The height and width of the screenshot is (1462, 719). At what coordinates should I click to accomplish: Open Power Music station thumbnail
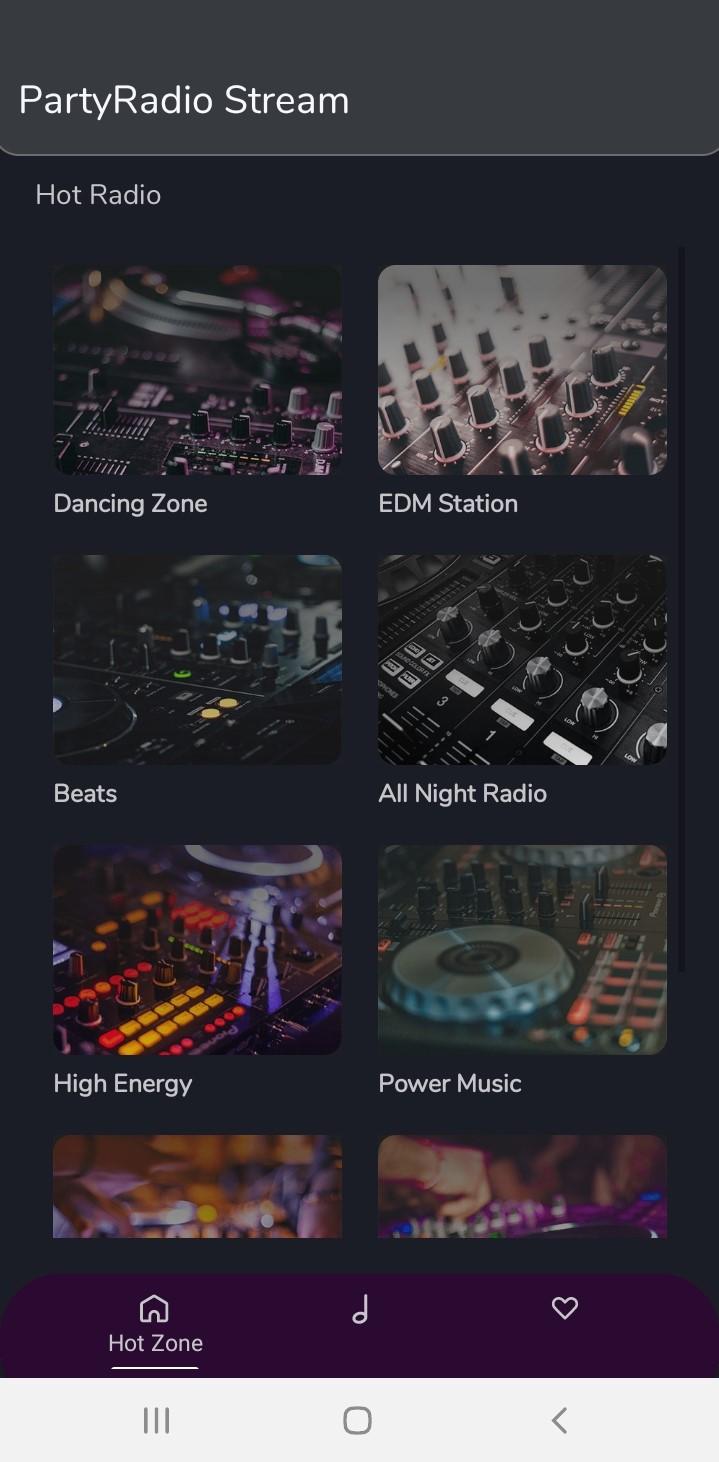click(522, 950)
